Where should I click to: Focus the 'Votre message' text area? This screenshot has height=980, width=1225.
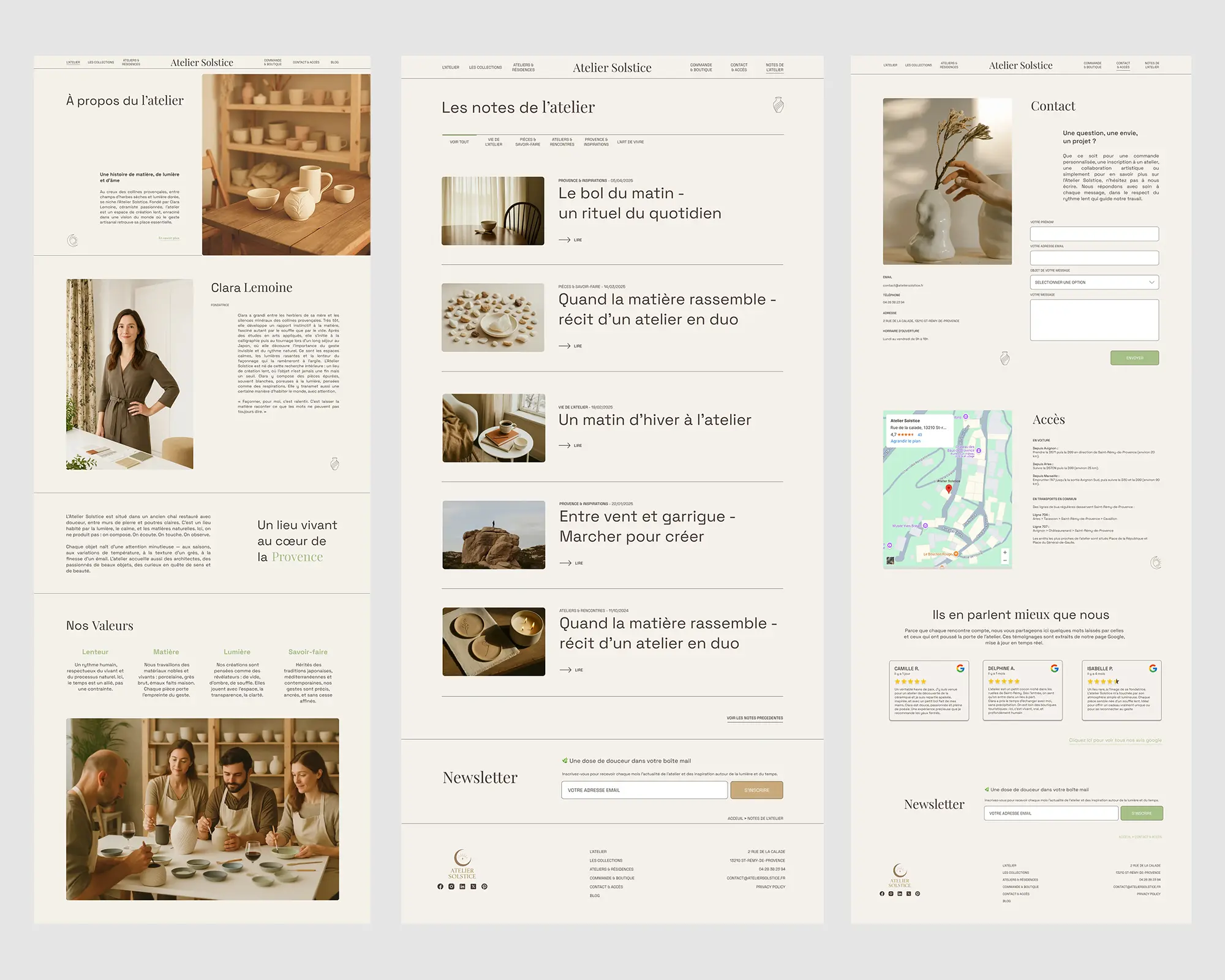point(1094,320)
